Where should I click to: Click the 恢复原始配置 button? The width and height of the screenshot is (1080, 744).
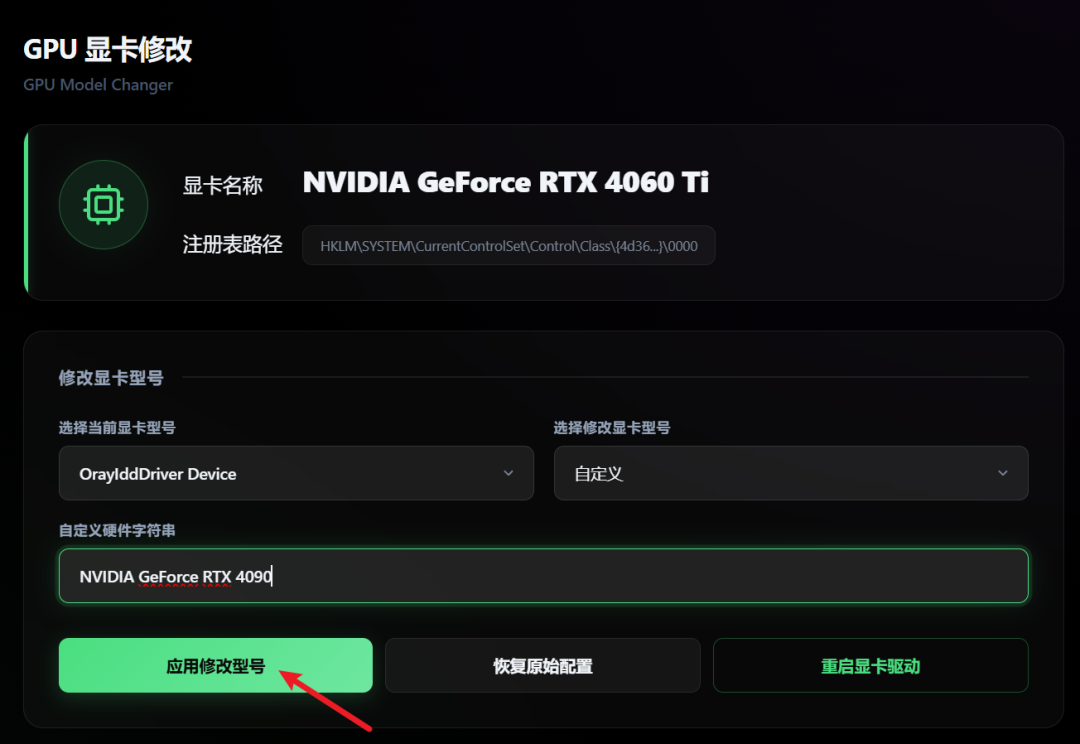click(543, 665)
